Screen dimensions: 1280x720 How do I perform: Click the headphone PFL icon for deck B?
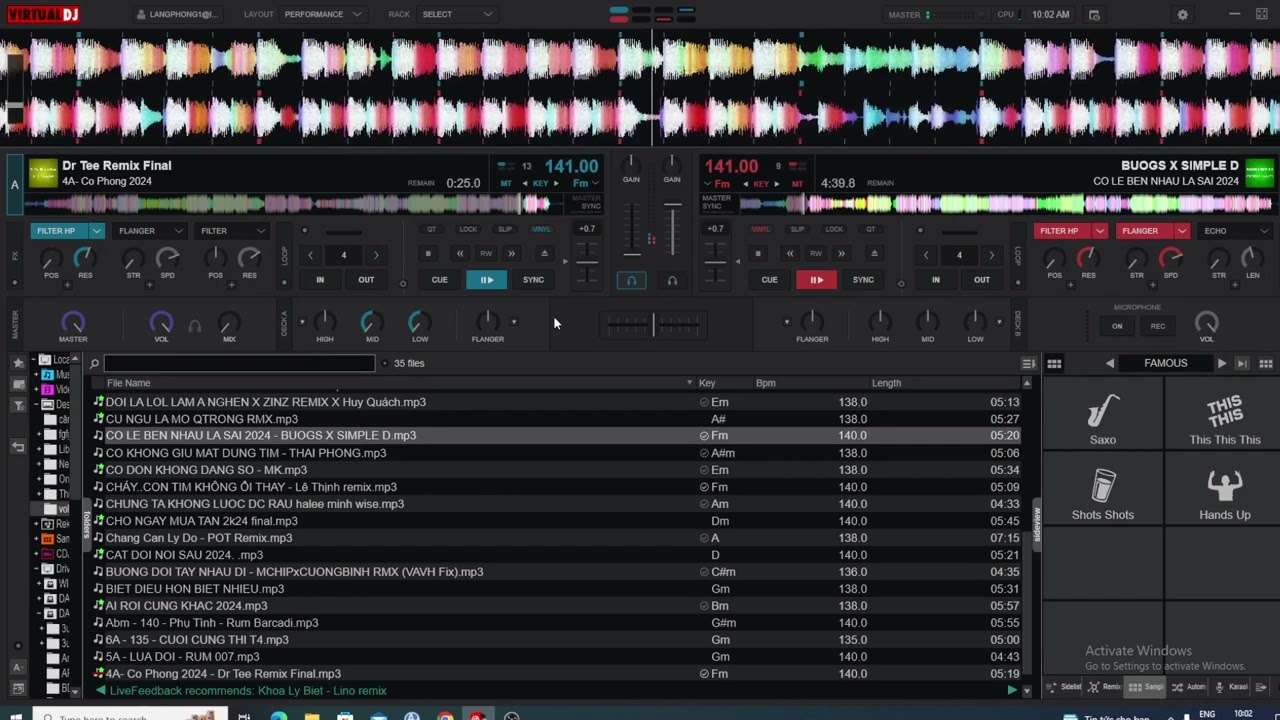tap(672, 281)
